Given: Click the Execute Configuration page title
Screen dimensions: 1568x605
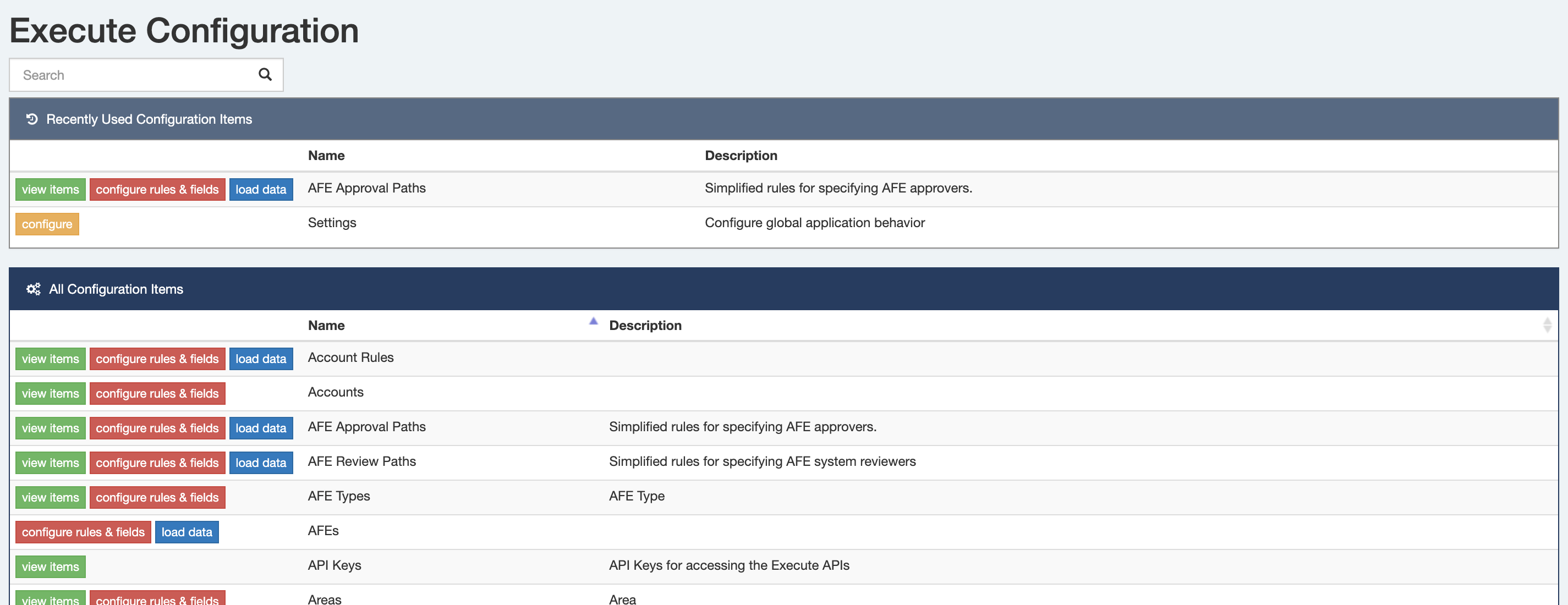Looking at the screenshot, I should (x=184, y=30).
